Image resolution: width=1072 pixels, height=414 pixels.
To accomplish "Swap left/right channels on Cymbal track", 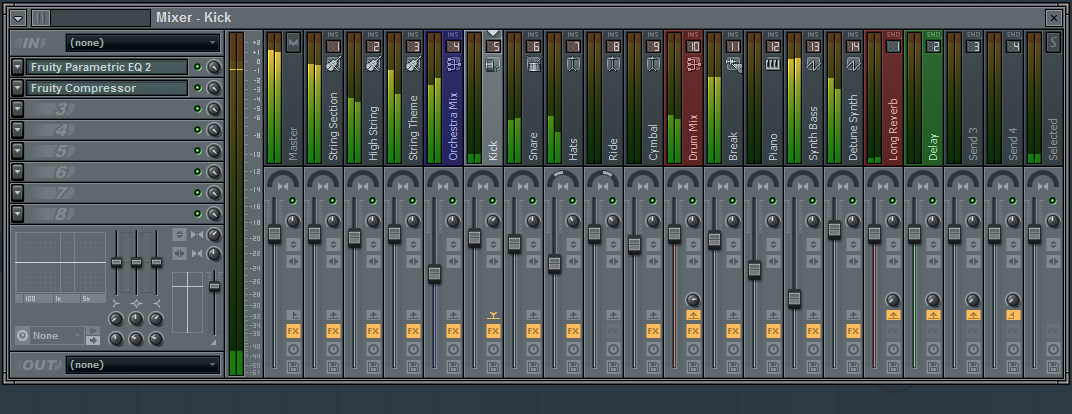I will coord(653,261).
